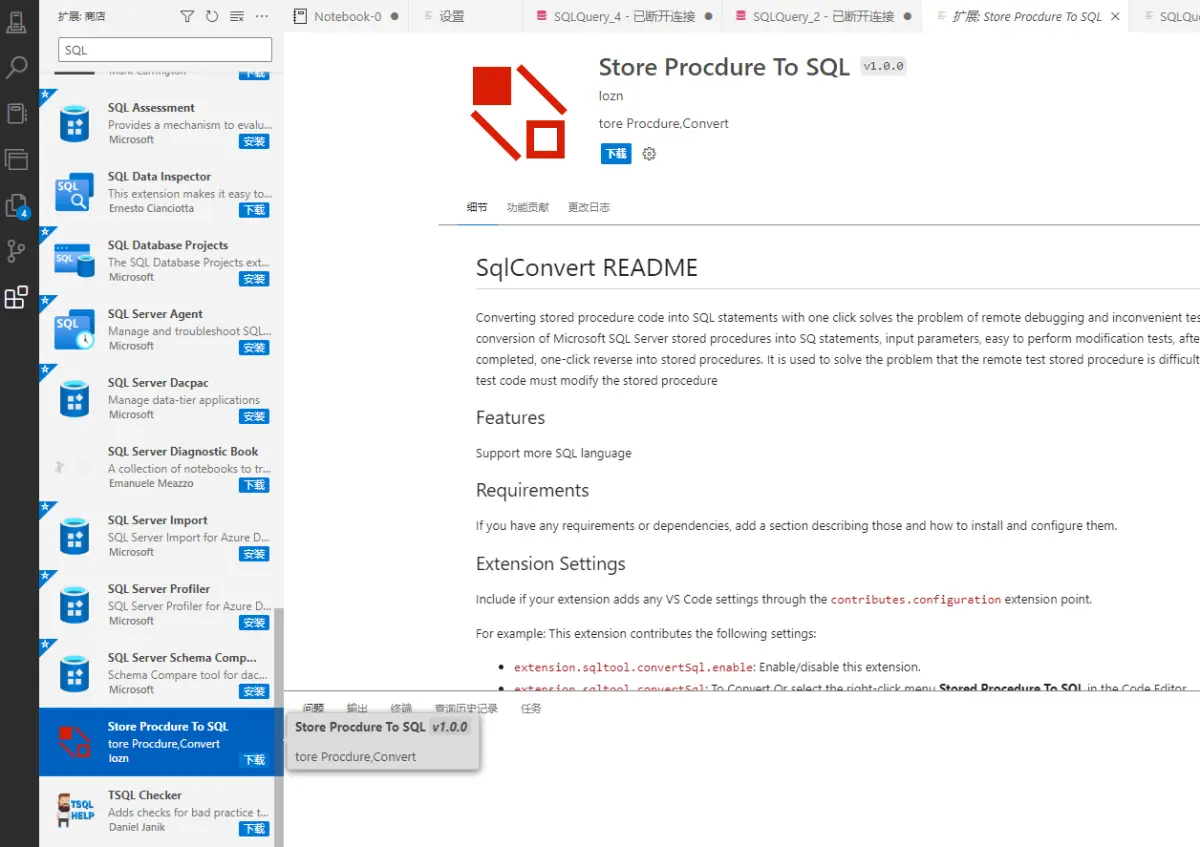This screenshot has width=1200, height=847.
Task: Click the lozn publisher name in header
Action: tap(611, 96)
